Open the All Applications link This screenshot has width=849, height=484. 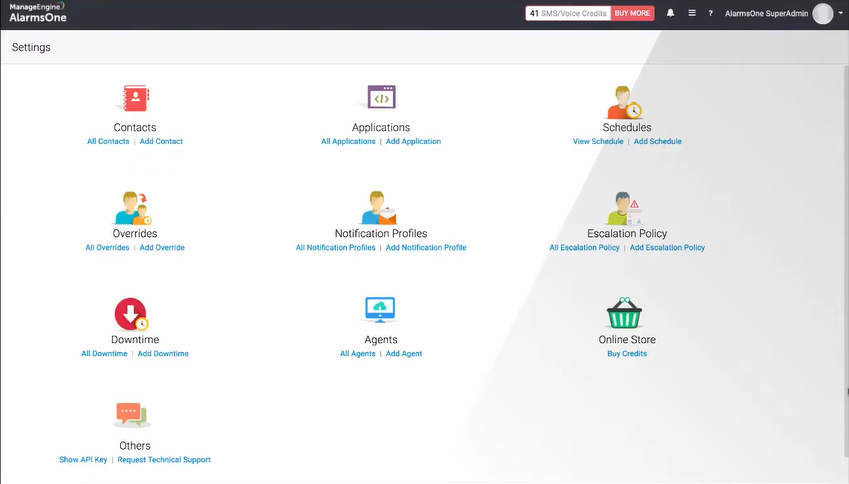pyautogui.click(x=348, y=141)
